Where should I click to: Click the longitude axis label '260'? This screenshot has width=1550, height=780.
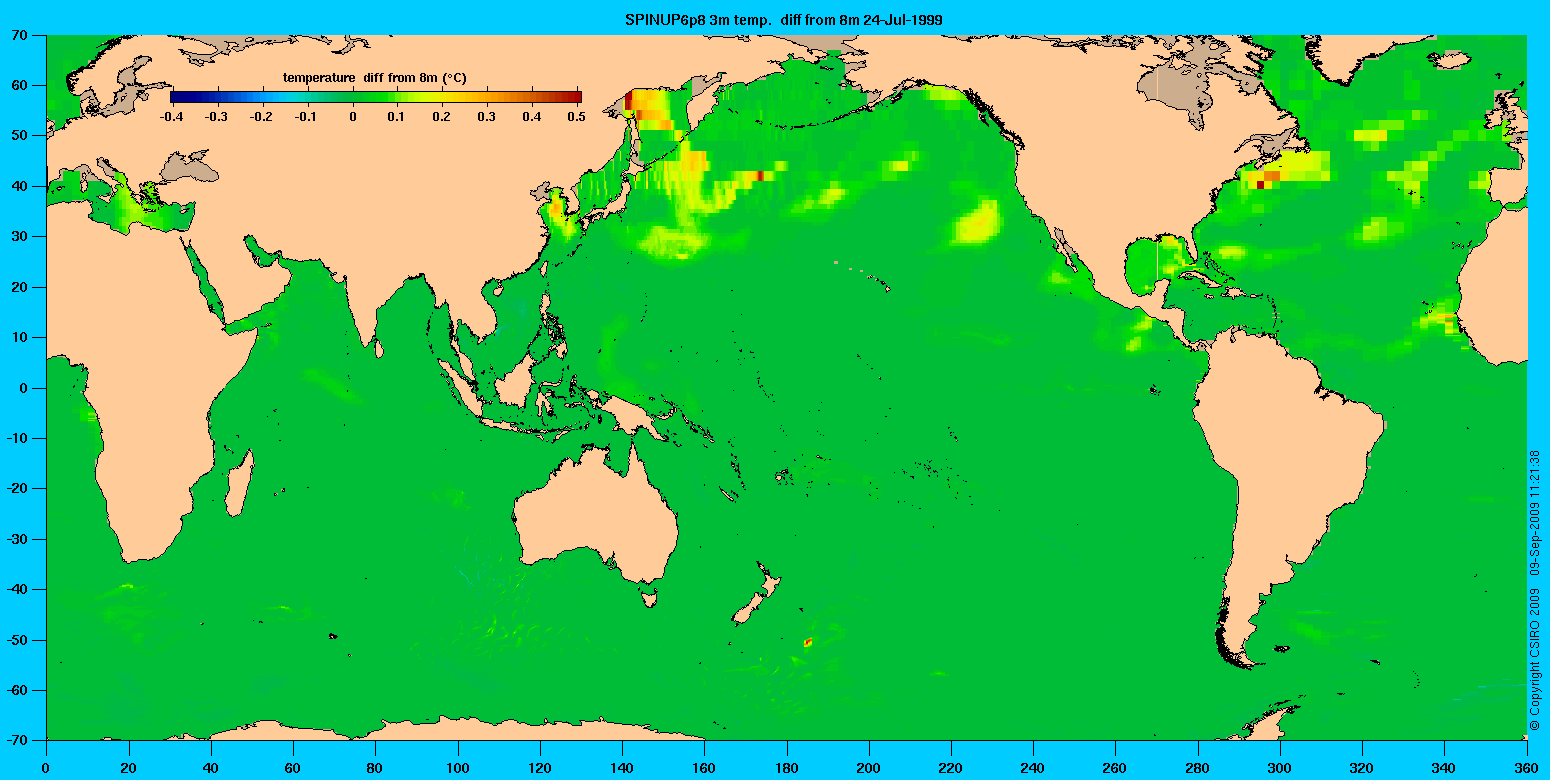click(x=1115, y=770)
